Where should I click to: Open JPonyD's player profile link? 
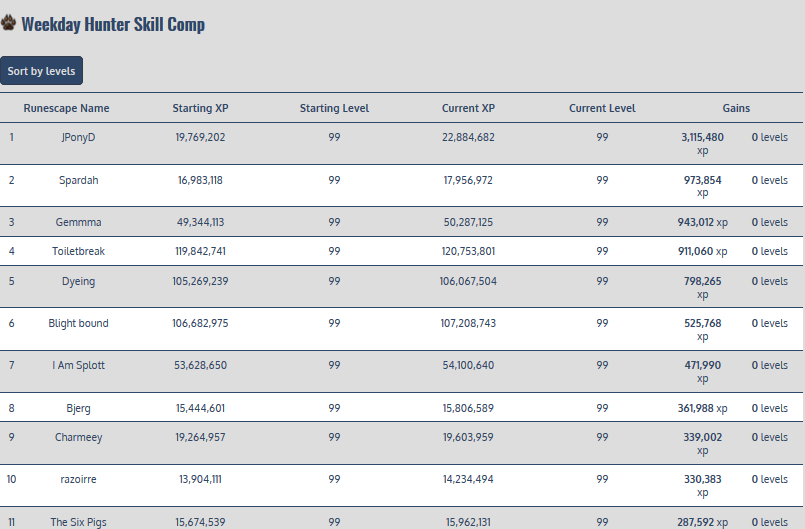point(78,137)
